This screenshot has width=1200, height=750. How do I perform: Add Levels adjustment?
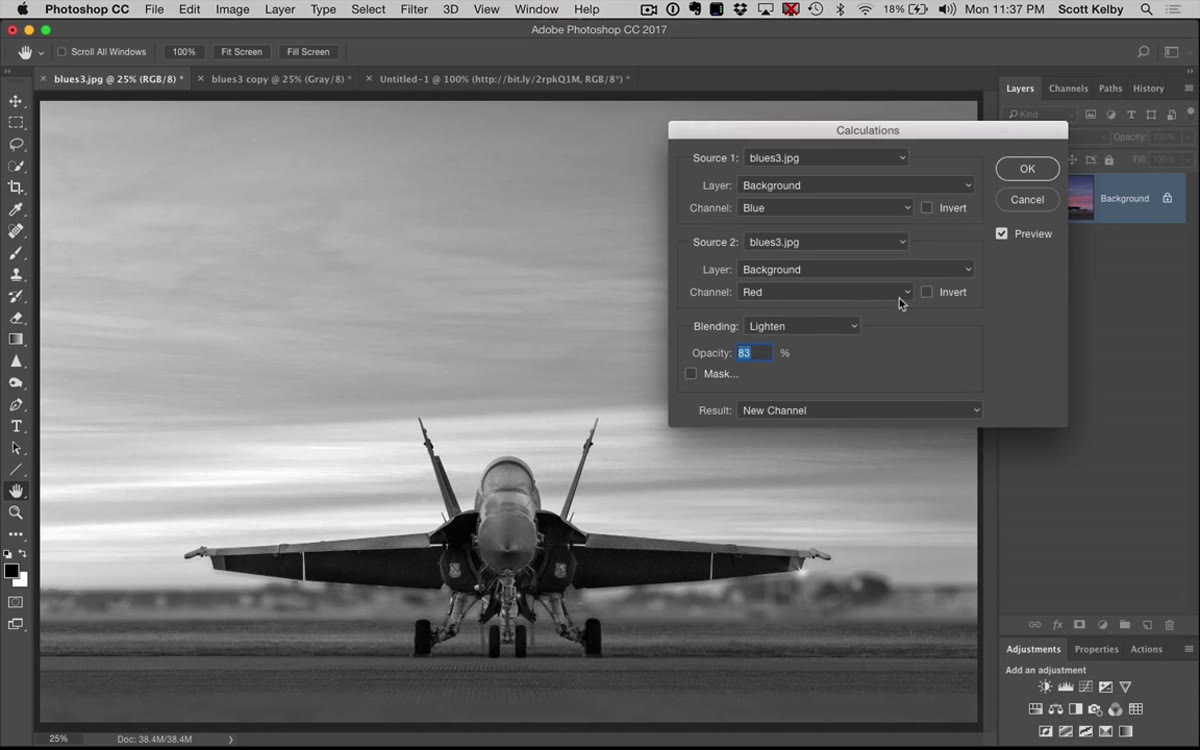click(1065, 687)
